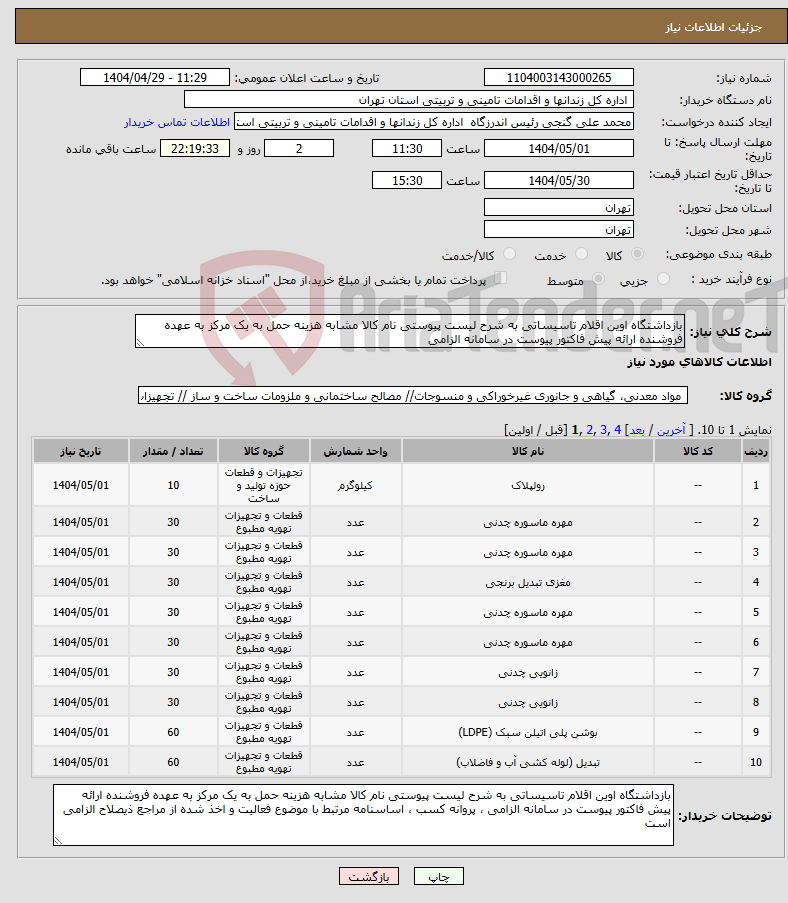Go to page 3 of items
The height and width of the screenshot is (903, 788).
pyautogui.click(x=603, y=430)
